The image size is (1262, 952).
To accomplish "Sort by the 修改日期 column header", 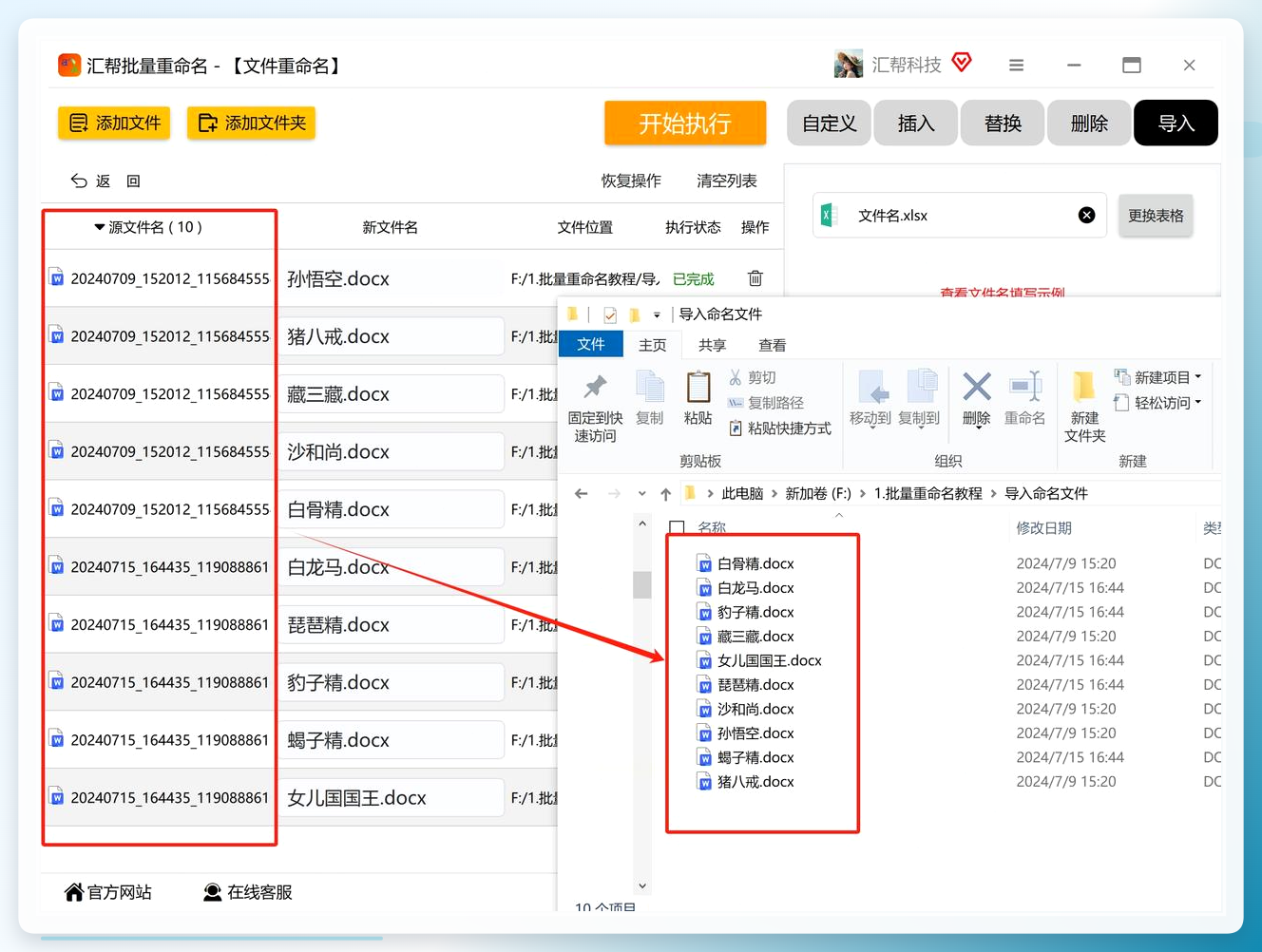I will [1043, 527].
